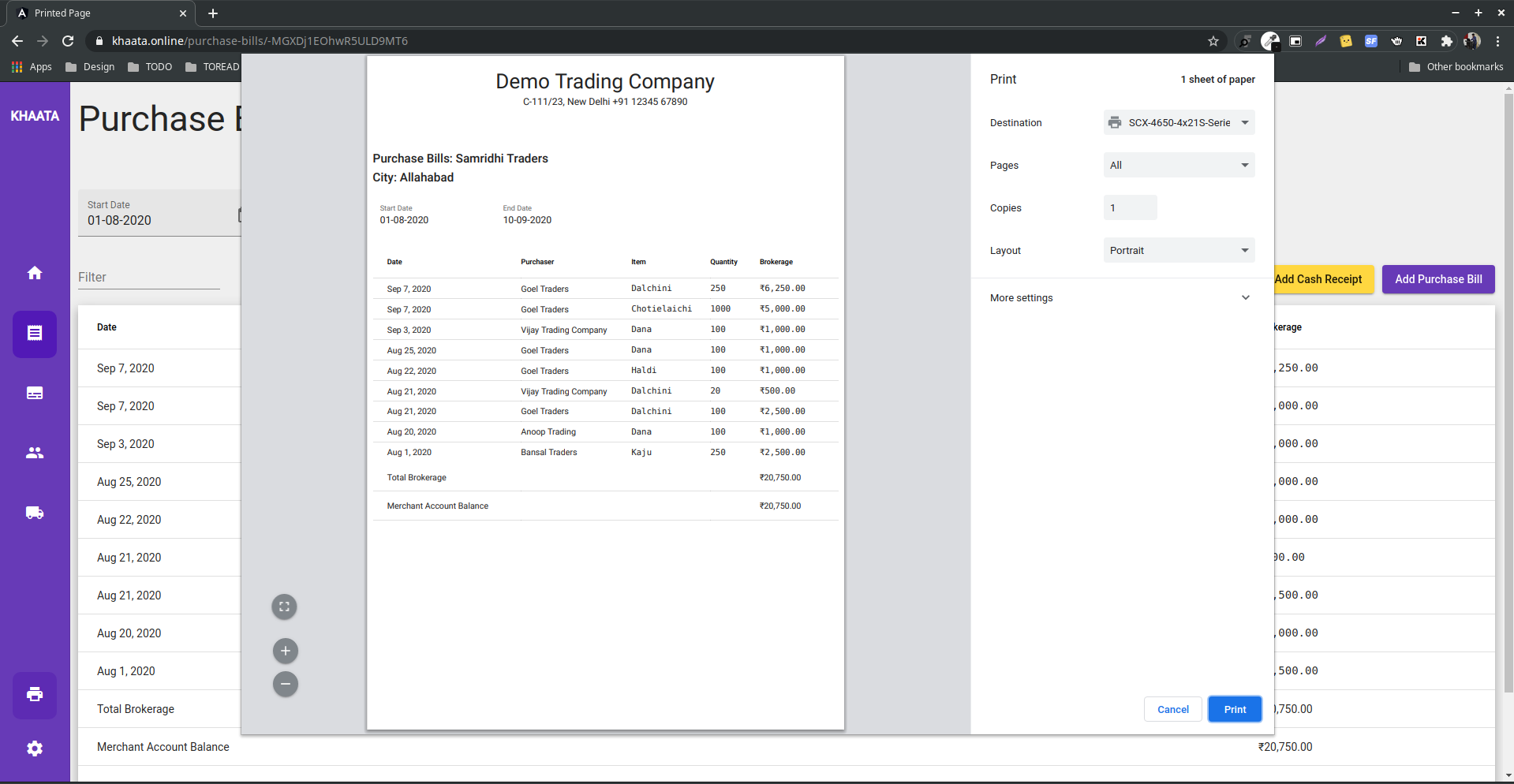Open the extensions puzzle icon
The image size is (1514, 784).
tap(1446, 41)
